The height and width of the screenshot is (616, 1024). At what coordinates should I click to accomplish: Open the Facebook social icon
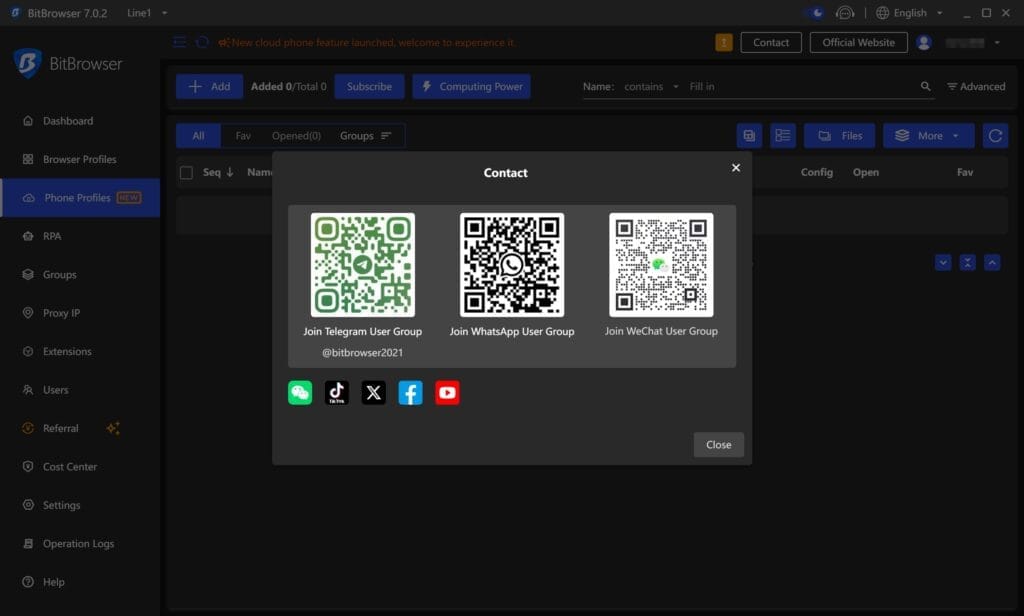coord(411,393)
